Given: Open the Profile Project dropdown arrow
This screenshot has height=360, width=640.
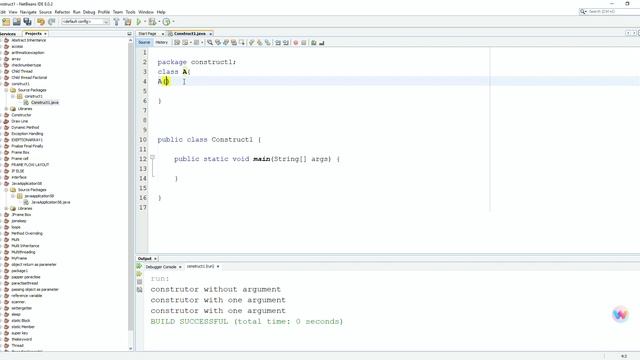Looking at the screenshot, I should point(173,22).
